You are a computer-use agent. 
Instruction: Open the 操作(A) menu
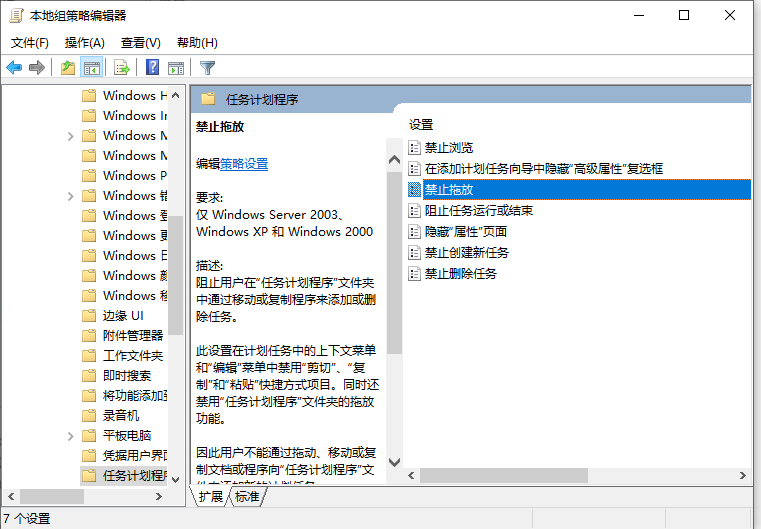[x=84, y=43]
